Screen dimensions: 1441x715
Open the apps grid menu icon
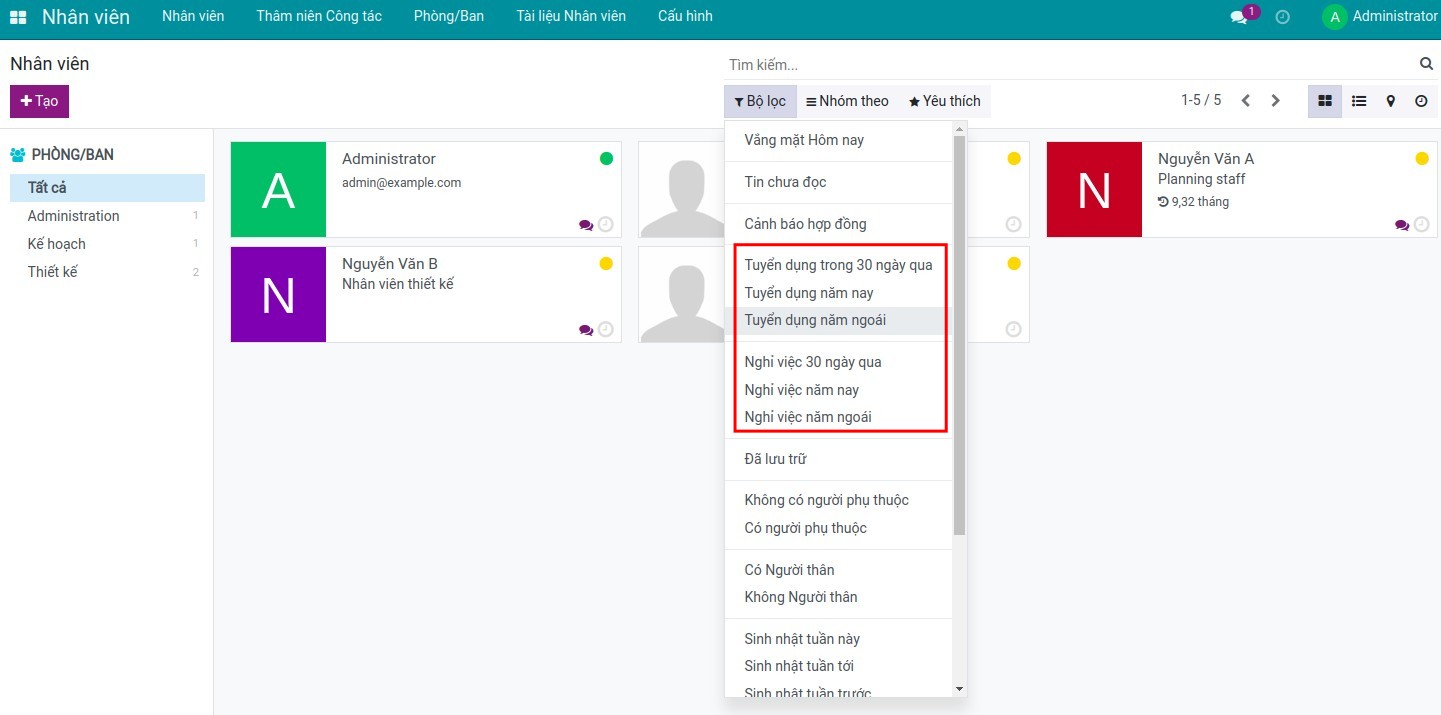pos(18,17)
